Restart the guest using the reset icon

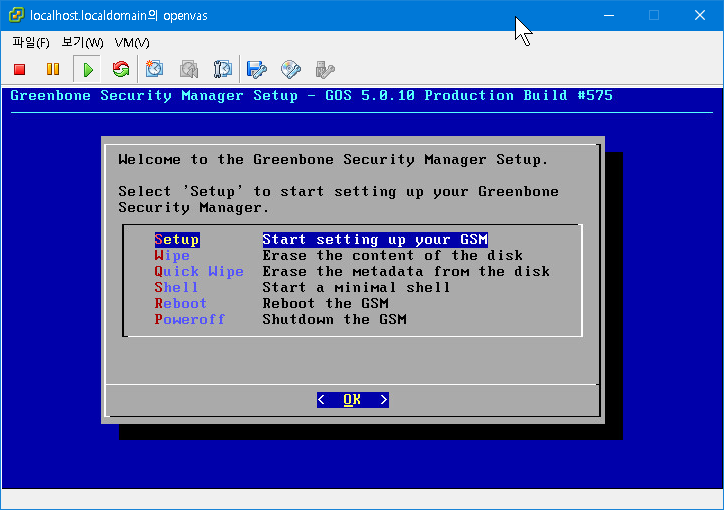click(x=121, y=69)
